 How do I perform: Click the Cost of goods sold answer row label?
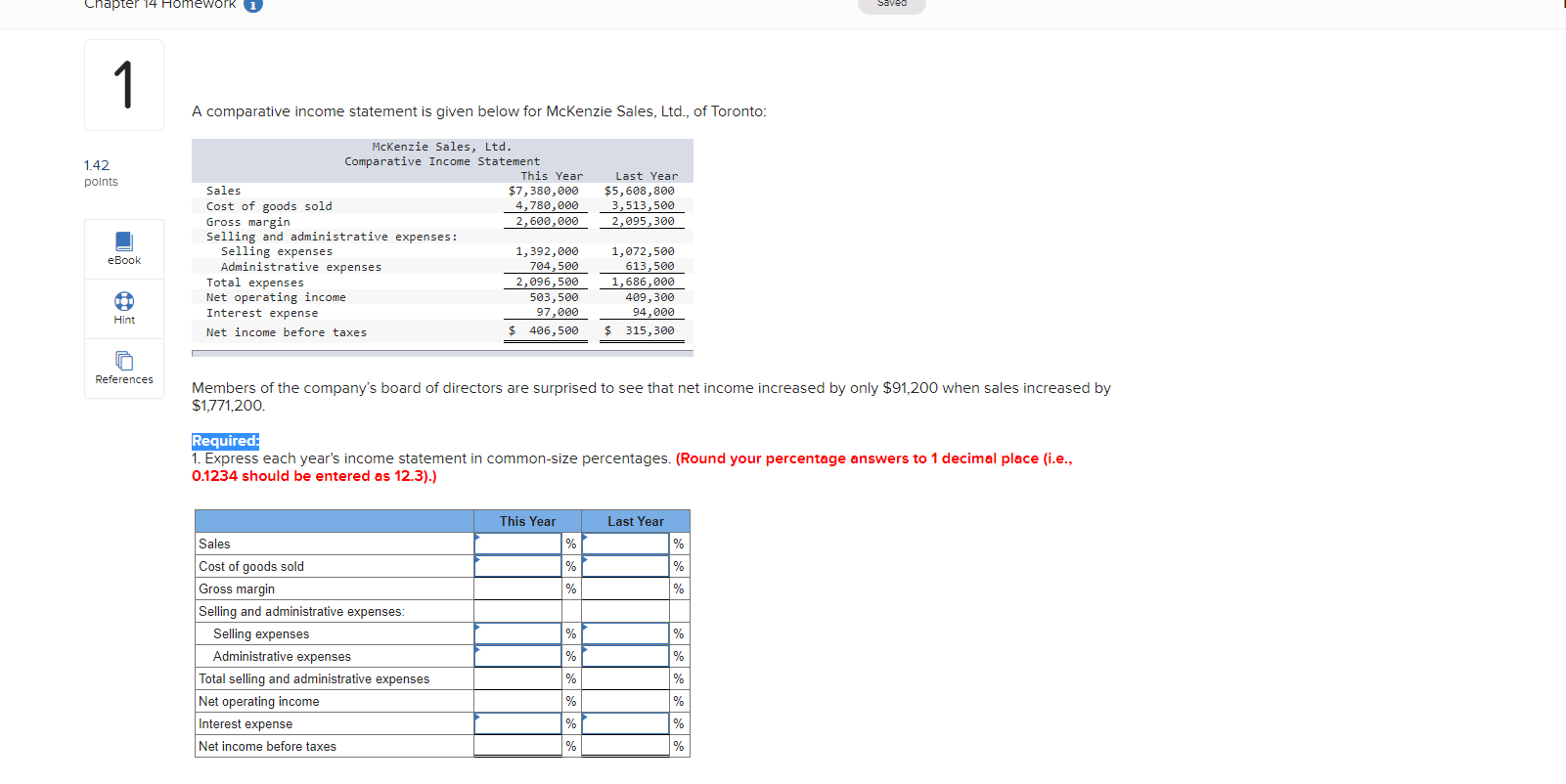[x=251, y=566]
